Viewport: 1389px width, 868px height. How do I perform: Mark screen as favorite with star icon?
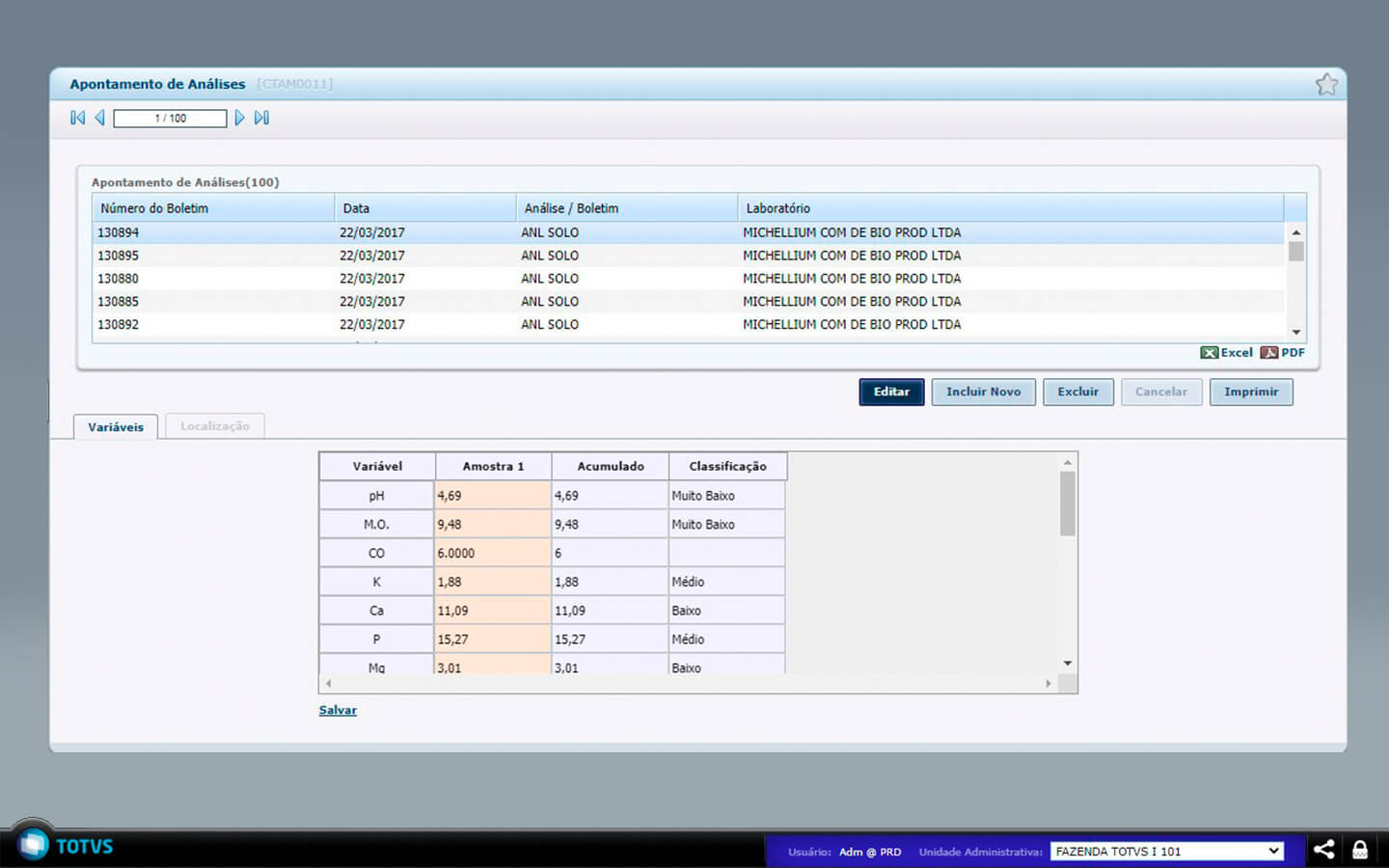pyautogui.click(x=1326, y=85)
